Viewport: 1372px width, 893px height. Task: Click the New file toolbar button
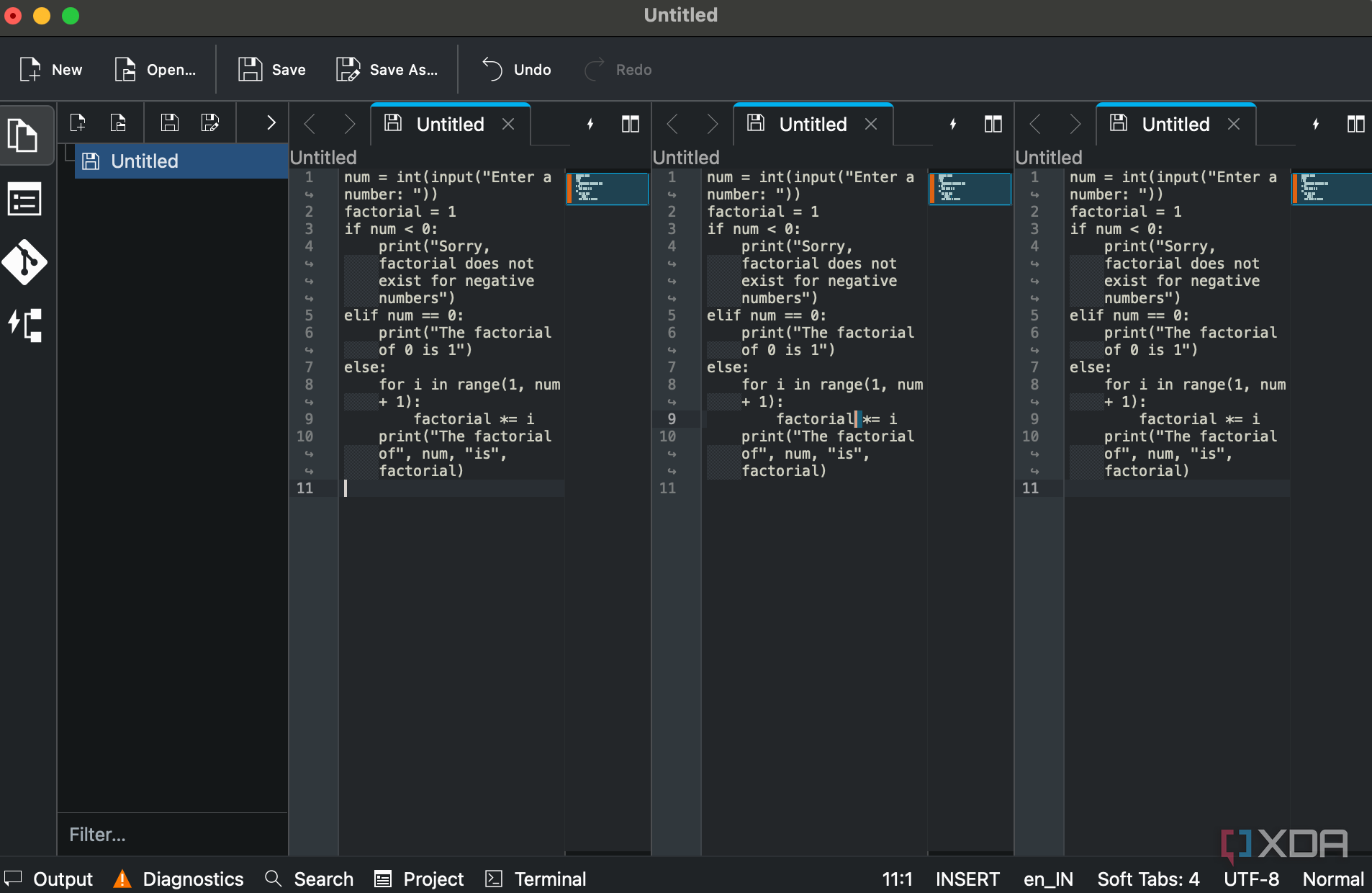pos(50,69)
